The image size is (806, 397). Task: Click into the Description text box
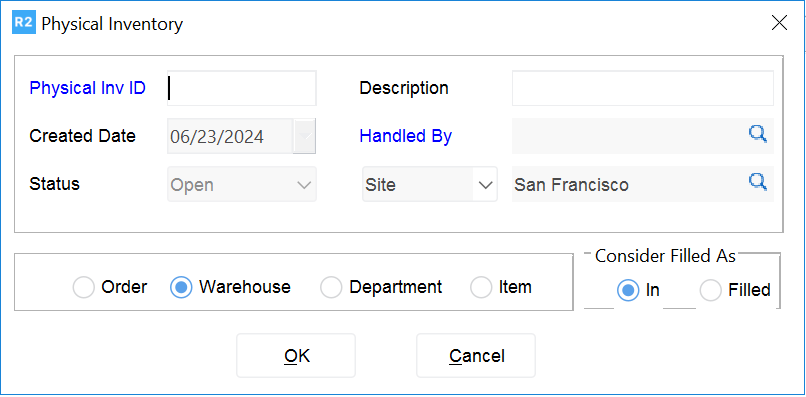click(643, 88)
